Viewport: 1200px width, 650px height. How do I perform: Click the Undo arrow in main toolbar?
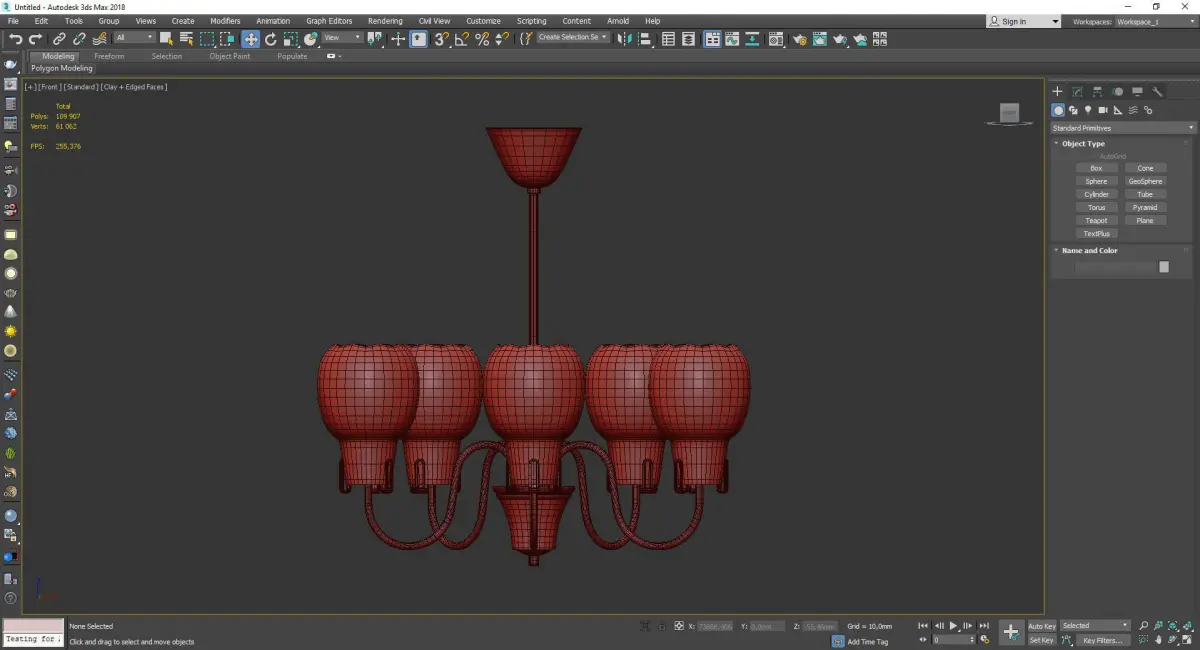[15, 39]
